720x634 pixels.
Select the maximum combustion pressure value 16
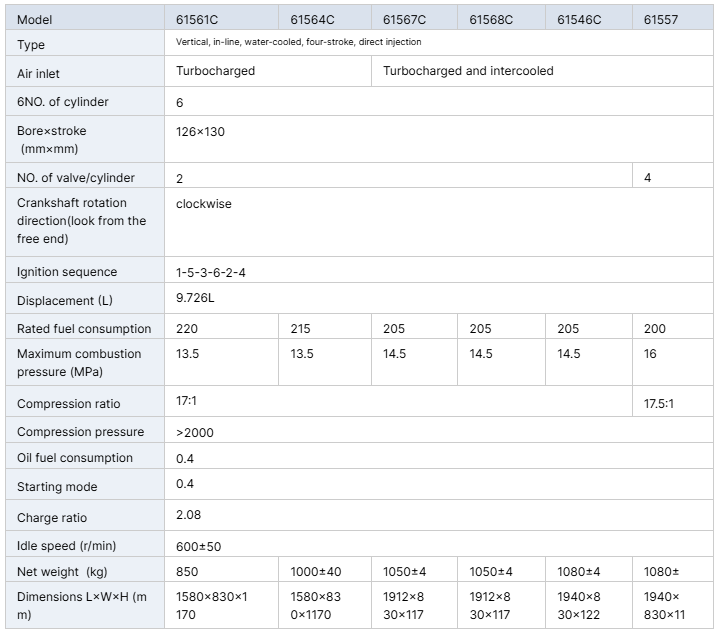coord(650,354)
